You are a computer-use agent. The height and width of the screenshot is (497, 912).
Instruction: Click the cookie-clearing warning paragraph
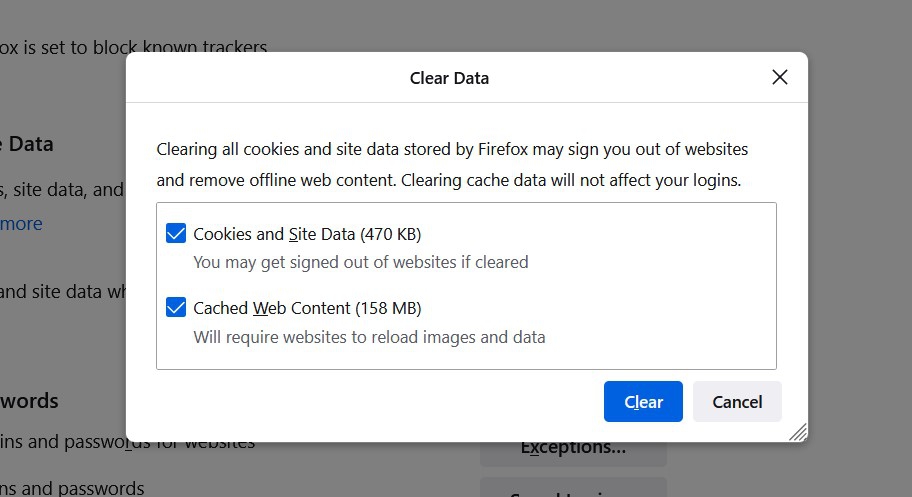coord(452,165)
